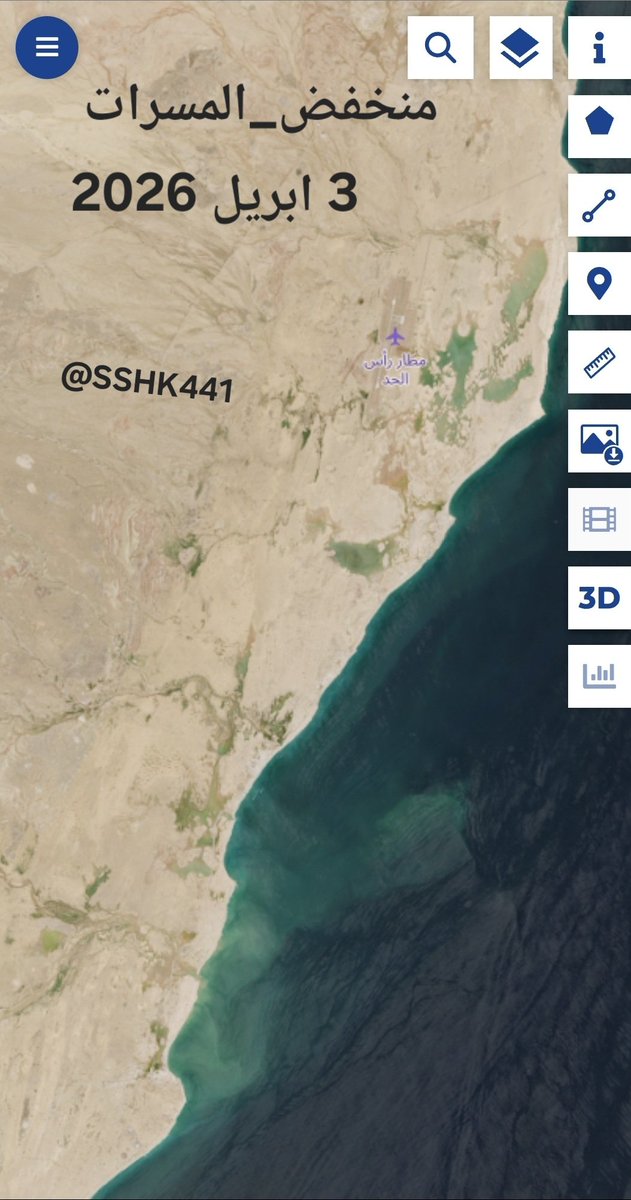Open the image download tool
Screen dimensions: 631x1200
pyautogui.click(x=599, y=441)
